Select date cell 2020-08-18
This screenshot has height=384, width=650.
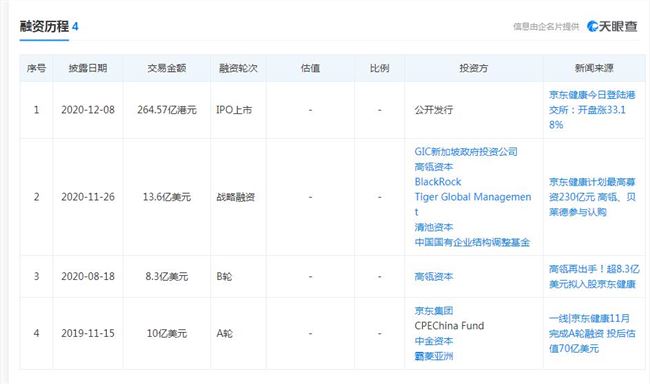[88, 276]
